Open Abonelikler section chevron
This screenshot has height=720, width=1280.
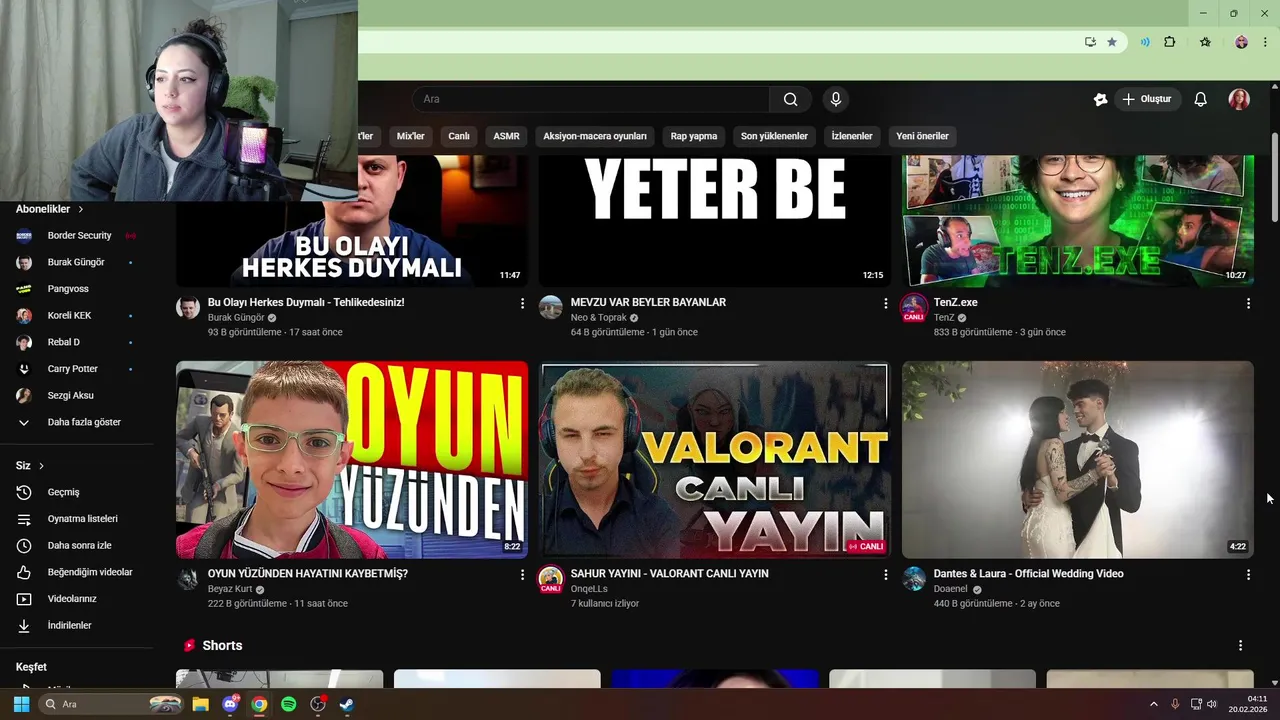[80, 209]
